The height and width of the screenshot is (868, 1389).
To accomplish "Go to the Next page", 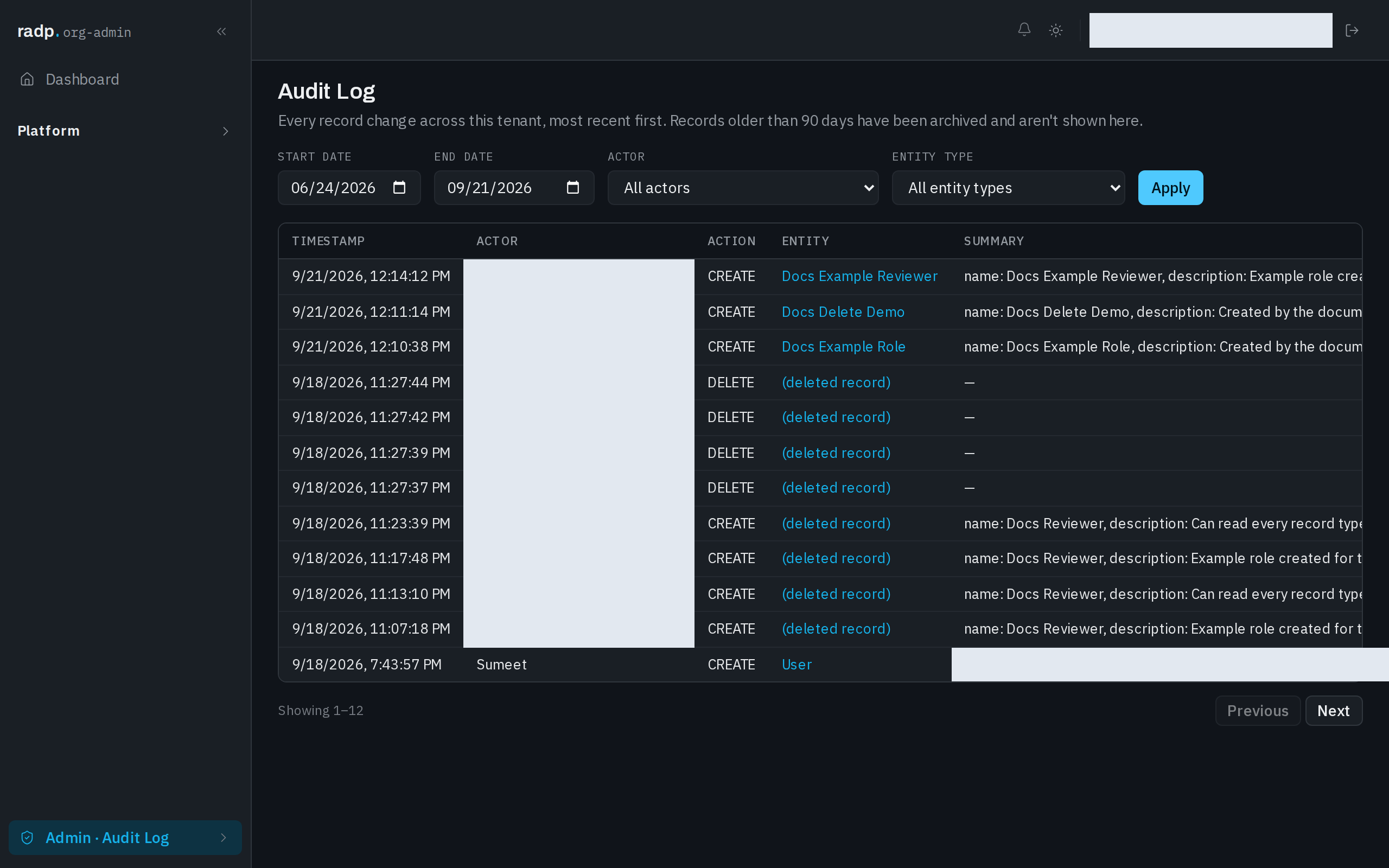I will pos(1333,711).
